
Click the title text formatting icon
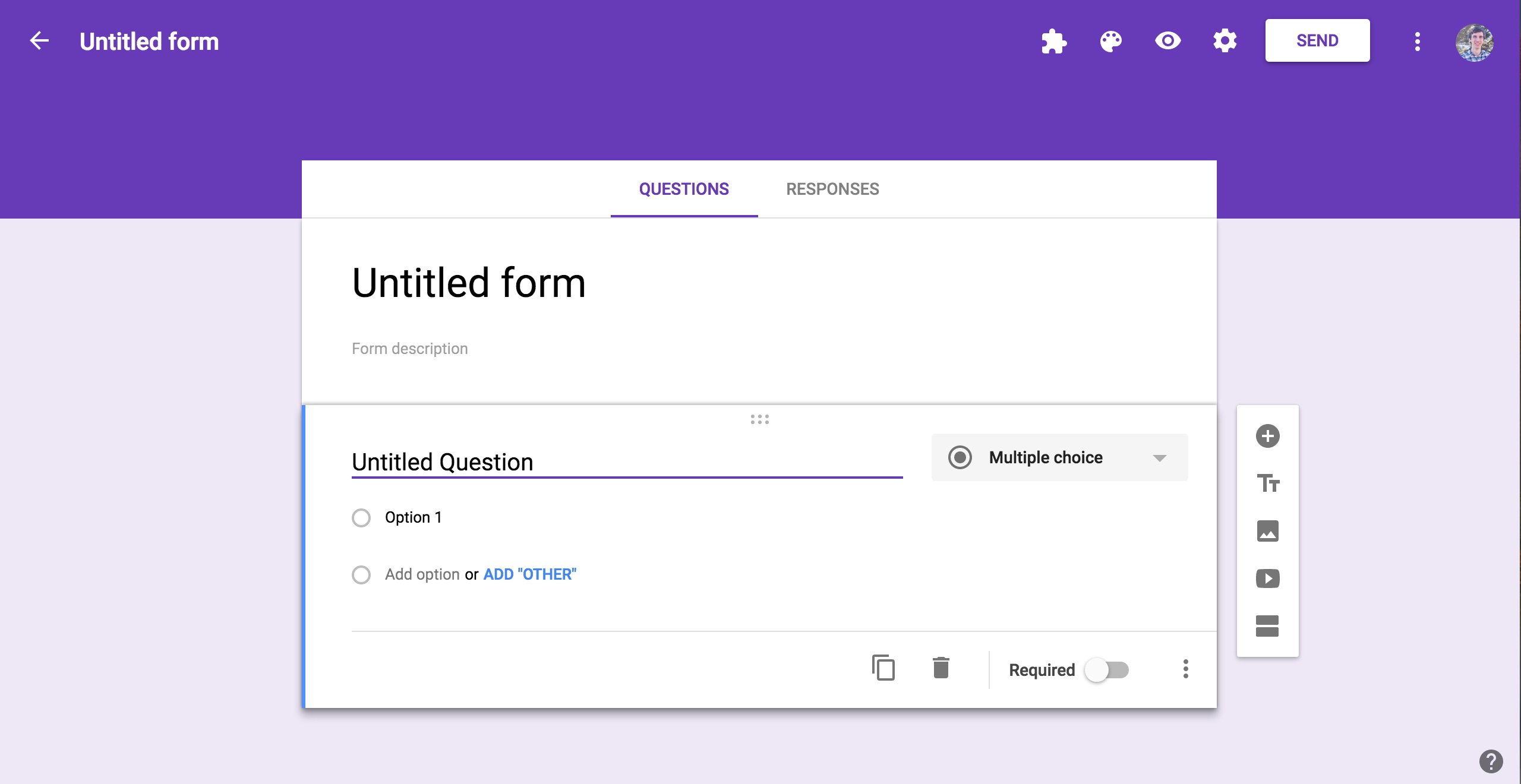1267,483
